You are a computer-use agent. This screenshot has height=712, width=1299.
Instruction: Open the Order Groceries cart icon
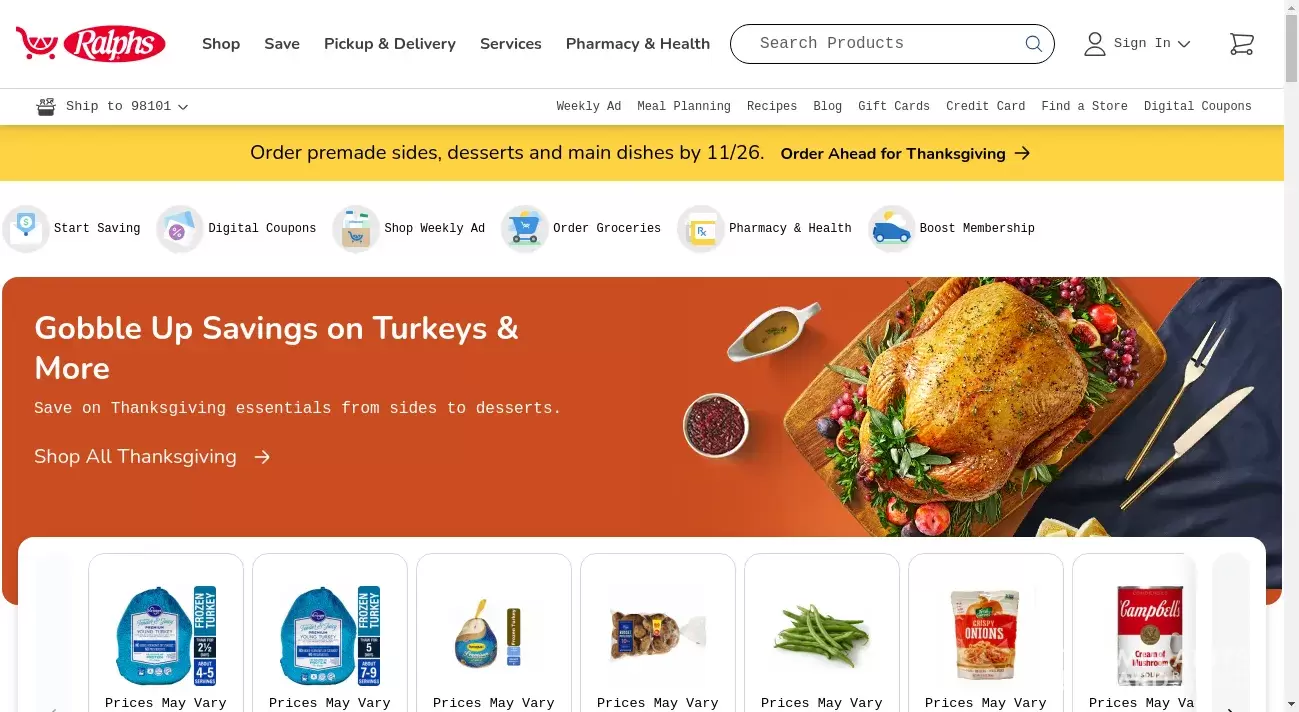point(525,229)
